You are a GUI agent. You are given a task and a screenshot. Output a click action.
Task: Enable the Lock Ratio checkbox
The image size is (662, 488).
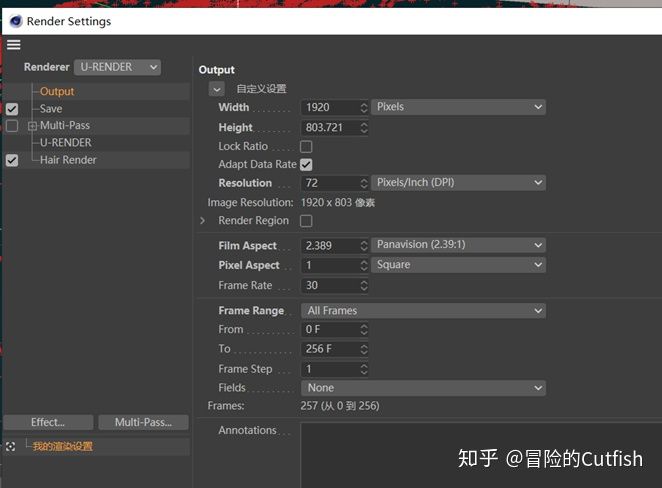306,146
